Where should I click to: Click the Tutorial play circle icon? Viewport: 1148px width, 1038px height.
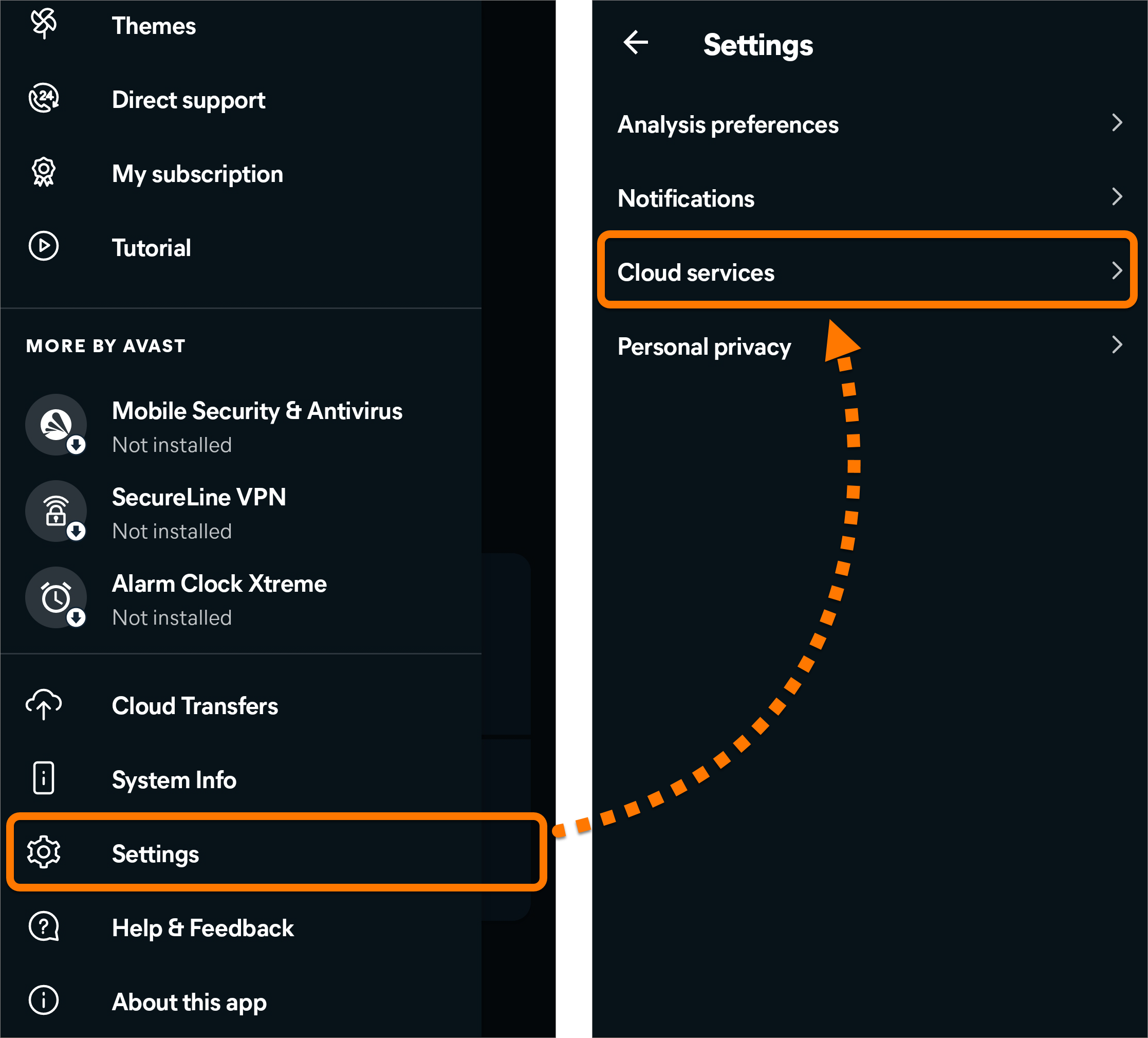pos(44,246)
